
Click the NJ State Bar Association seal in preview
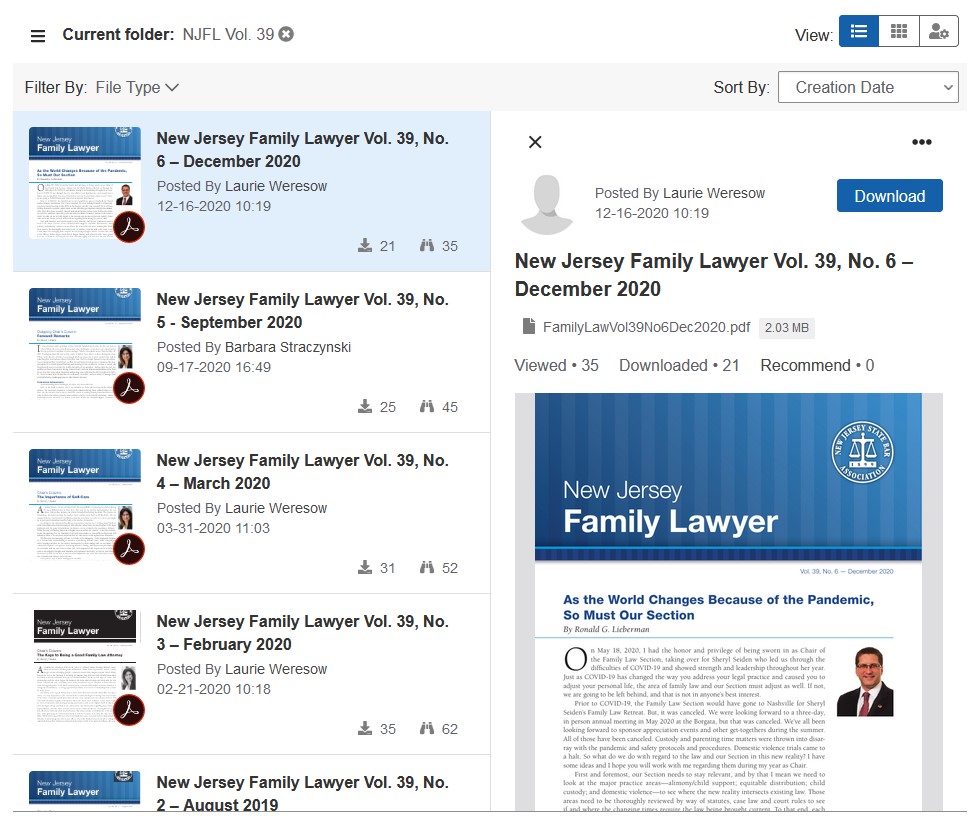[x=862, y=452]
